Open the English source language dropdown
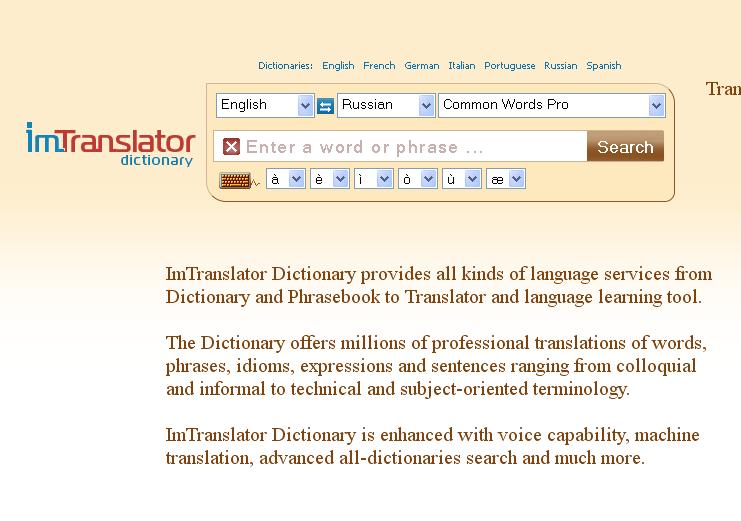The image size is (741, 521). [265, 105]
